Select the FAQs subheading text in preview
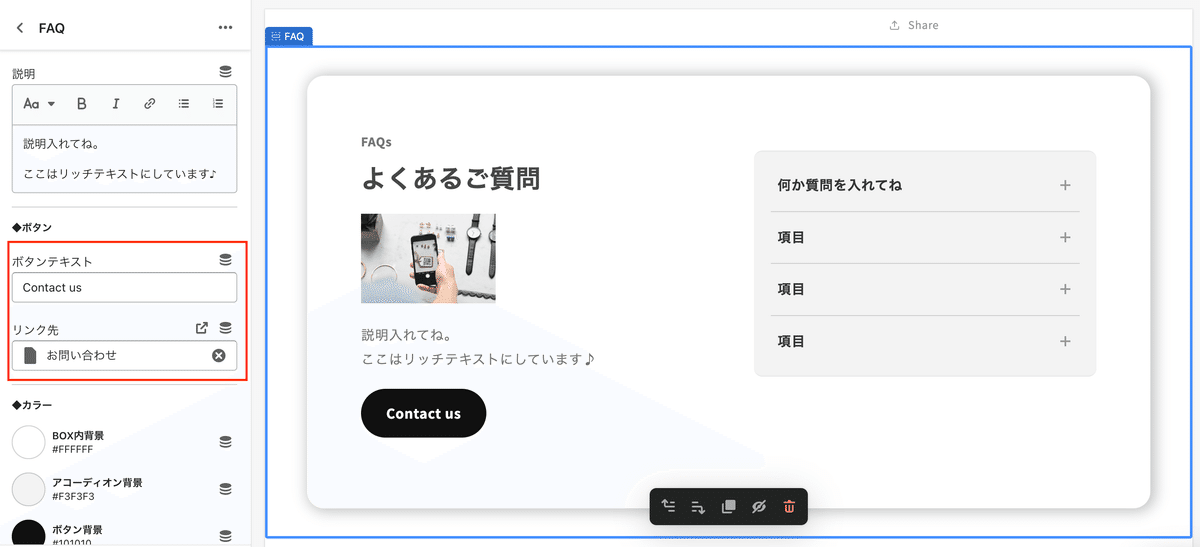Image resolution: width=1200 pixels, height=547 pixels. point(376,142)
